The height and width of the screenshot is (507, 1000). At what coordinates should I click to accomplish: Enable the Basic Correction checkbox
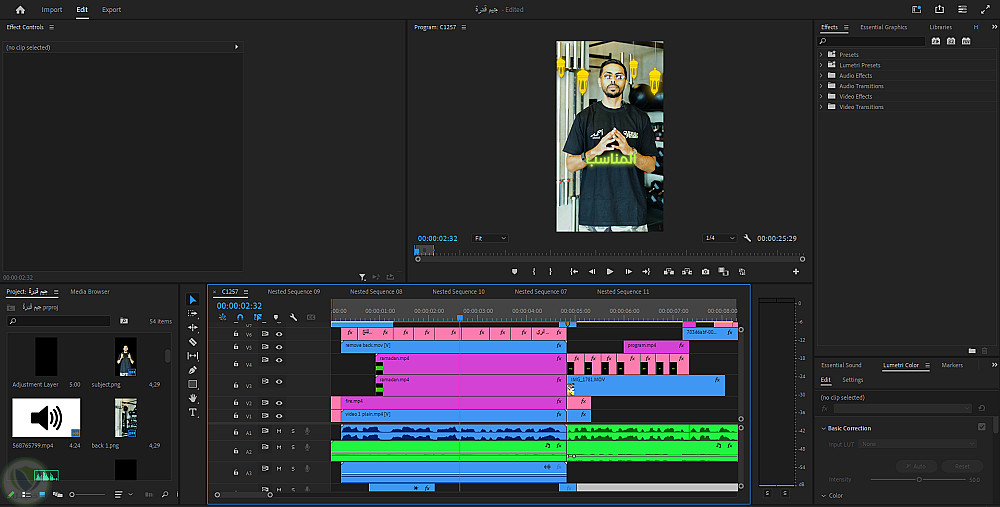(x=981, y=428)
